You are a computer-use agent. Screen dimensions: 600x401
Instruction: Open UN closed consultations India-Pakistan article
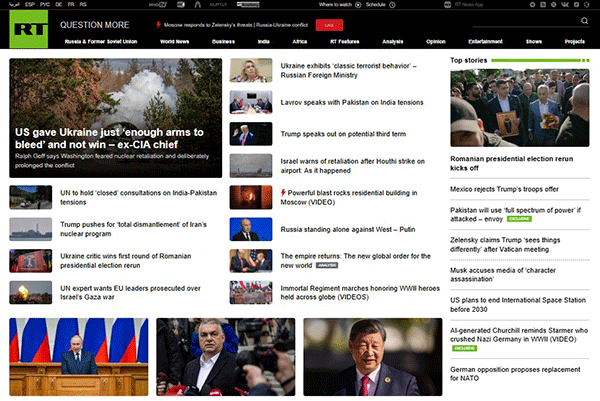[x=139, y=197]
